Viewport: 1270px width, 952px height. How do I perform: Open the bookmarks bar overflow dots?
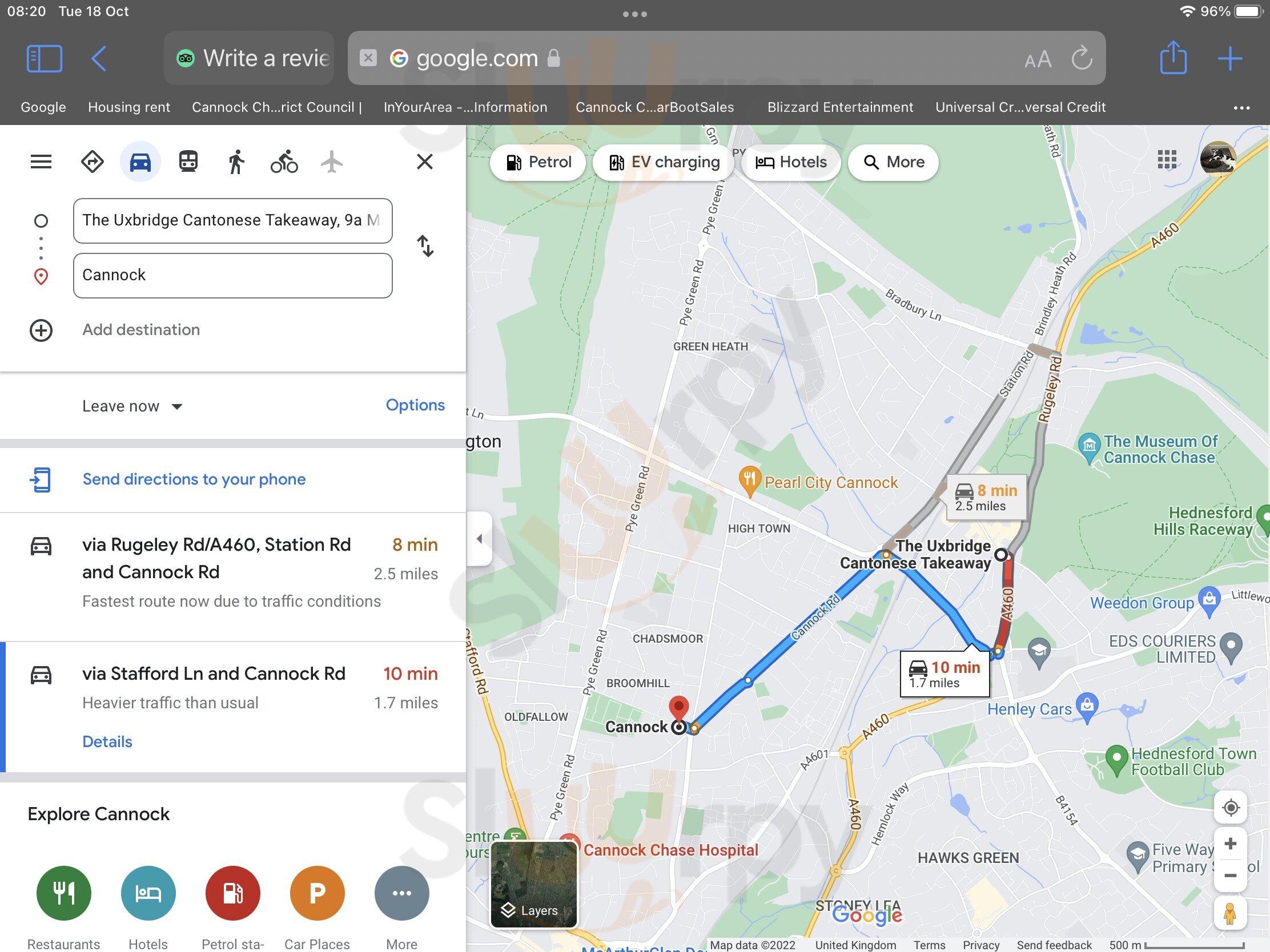click(x=1241, y=107)
